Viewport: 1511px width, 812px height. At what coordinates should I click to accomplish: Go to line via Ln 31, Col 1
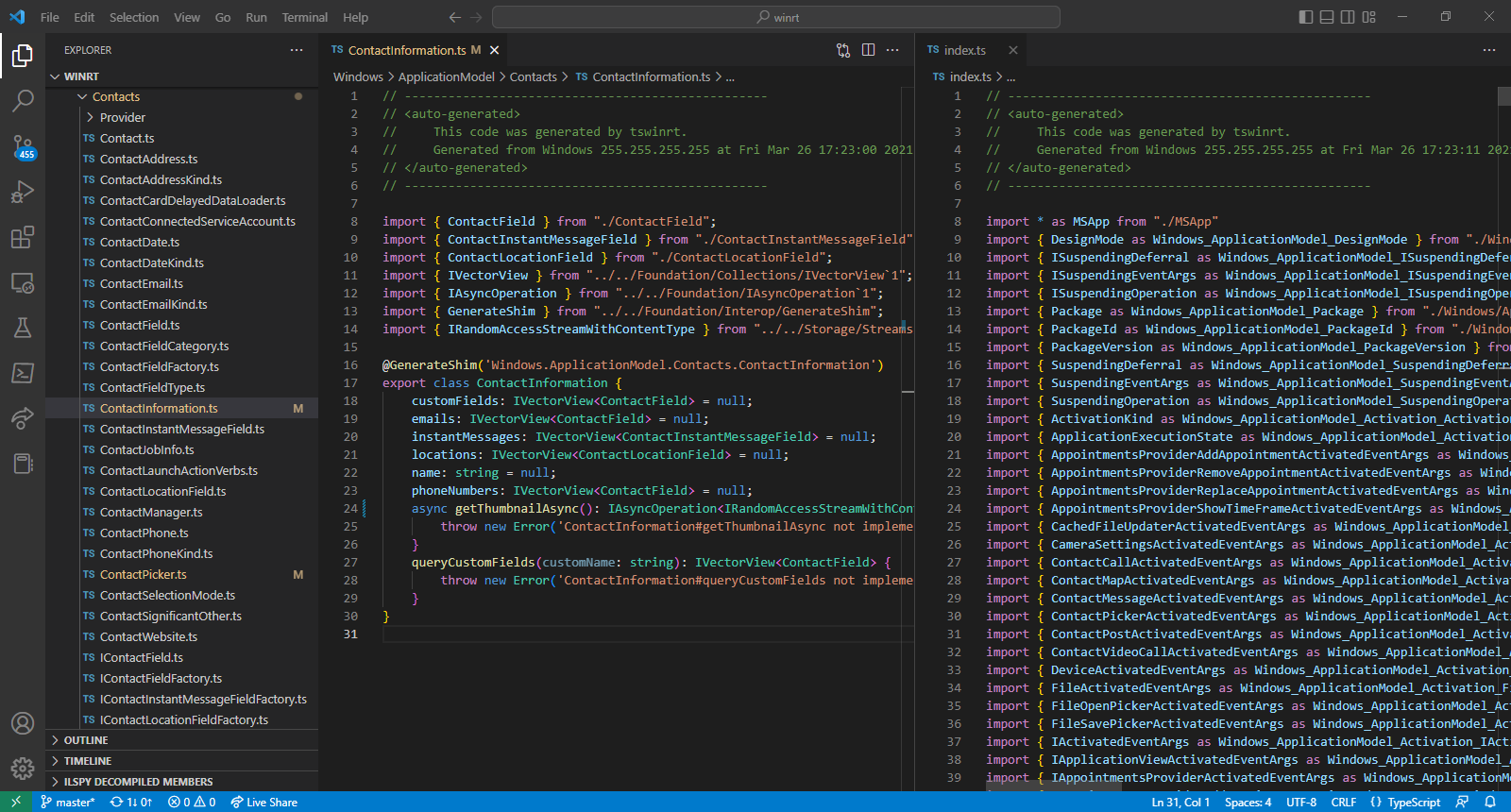pyautogui.click(x=1180, y=802)
